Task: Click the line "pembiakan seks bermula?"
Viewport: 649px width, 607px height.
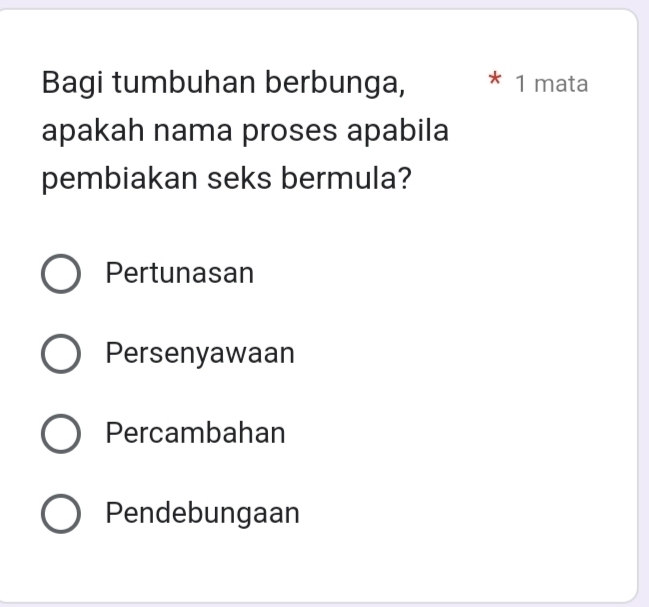Action: [x=229, y=180]
